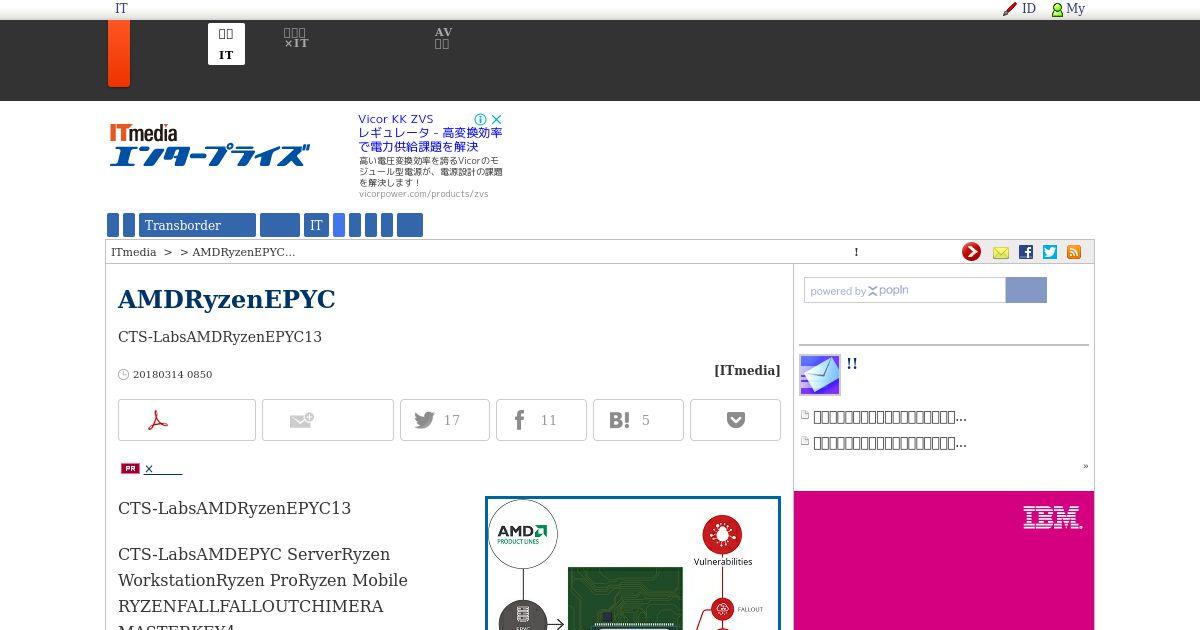Click the My link at the top right

pyautogui.click(x=1076, y=9)
